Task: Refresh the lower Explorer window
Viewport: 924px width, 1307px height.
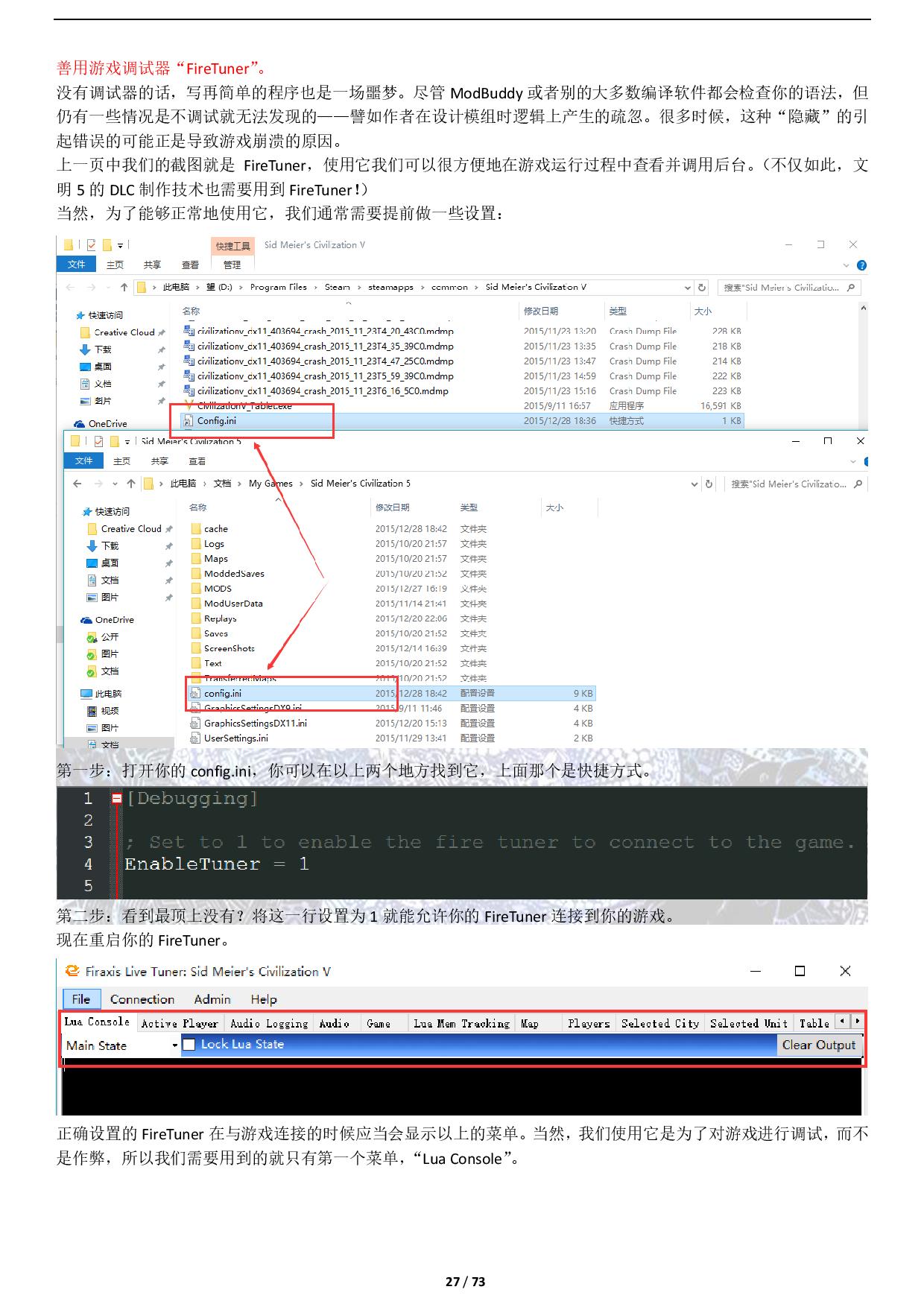Action: 709,484
